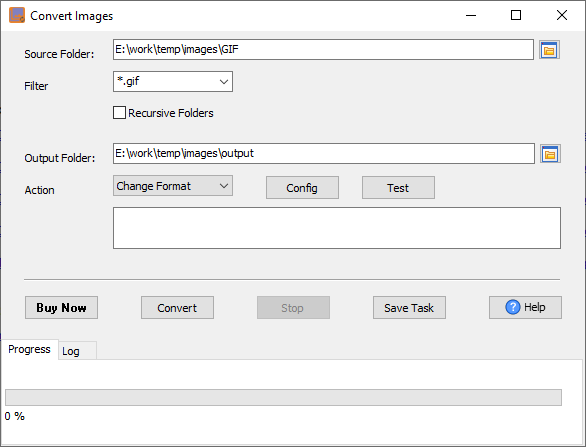Select the Progress tab
The height and width of the screenshot is (447, 586).
[x=30, y=349]
